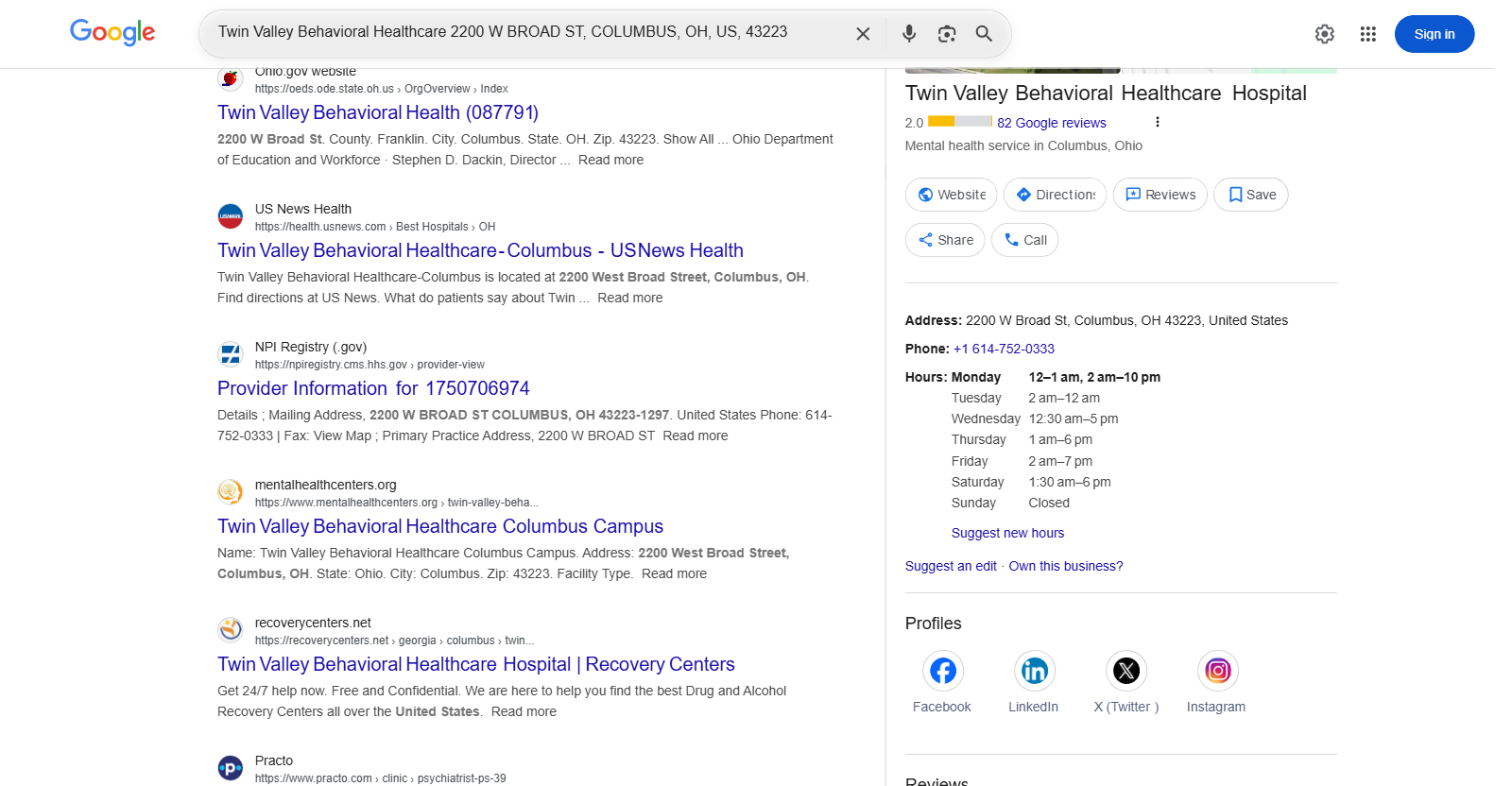The image size is (1512, 786).
Task: Open 82 Google reviews
Action: (x=1052, y=123)
